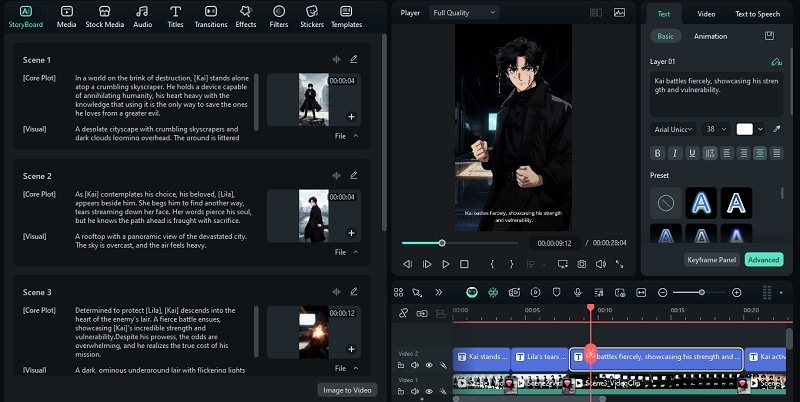
Task: Open the Templates tab
Action: pyautogui.click(x=346, y=17)
